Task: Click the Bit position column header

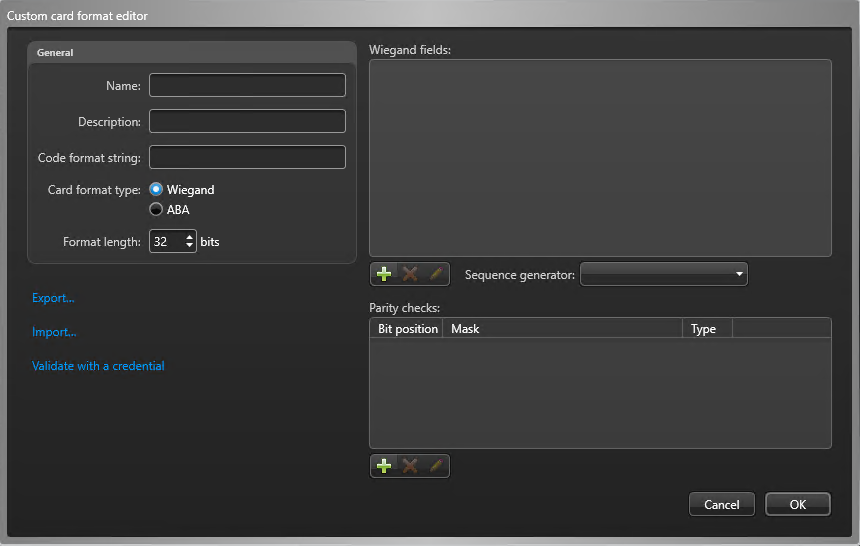Action: [x=407, y=329]
